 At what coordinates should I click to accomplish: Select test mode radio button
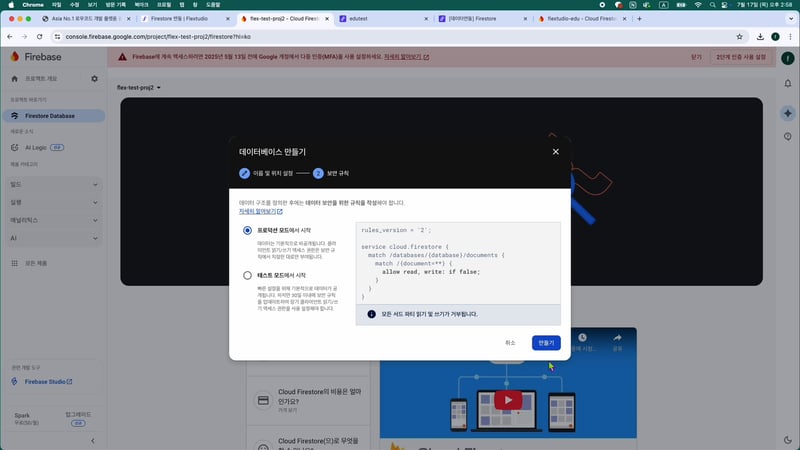coord(247,275)
